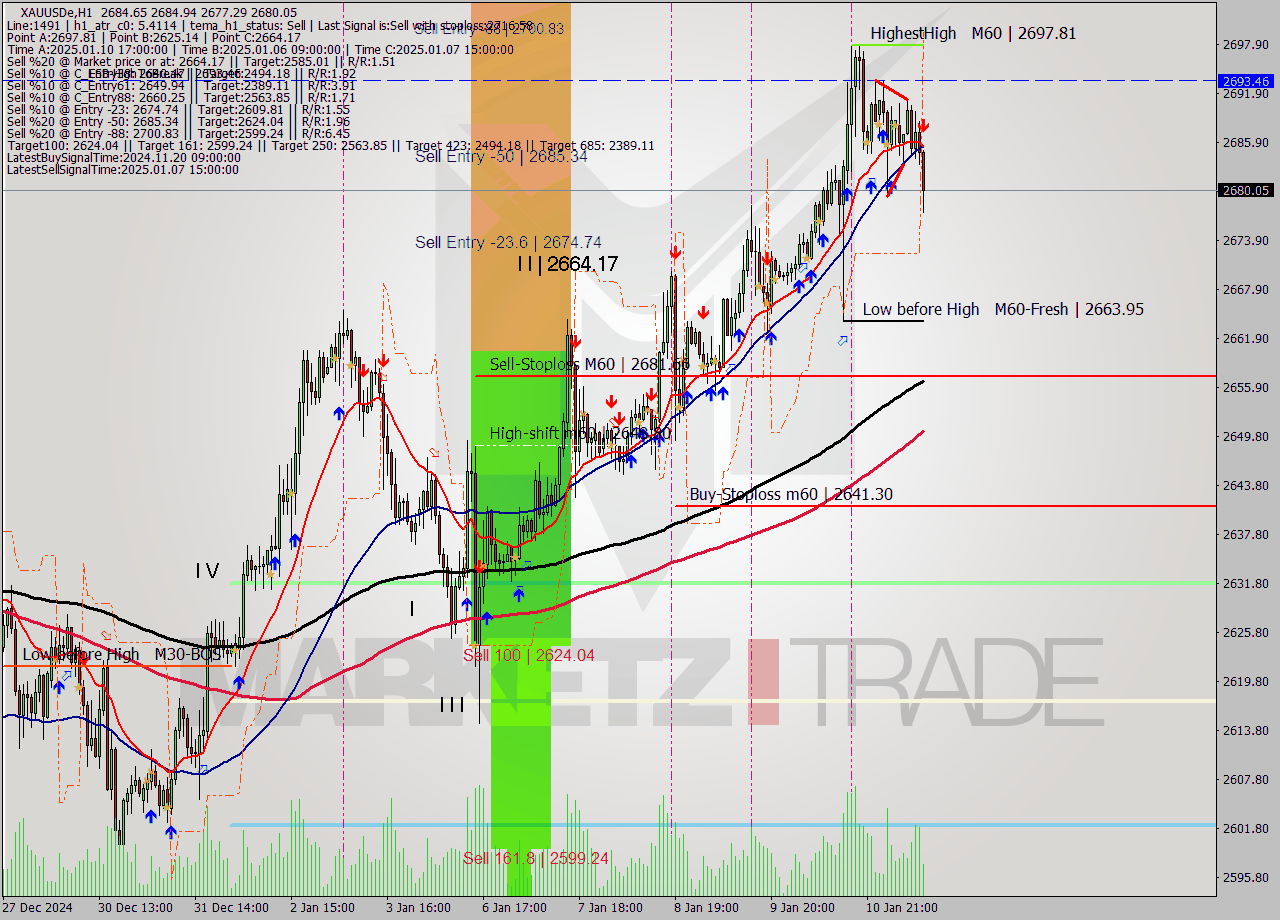Click the 2661.90 price axis value
Screen dimensions: 1280x920
pyautogui.click(x=1245, y=338)
